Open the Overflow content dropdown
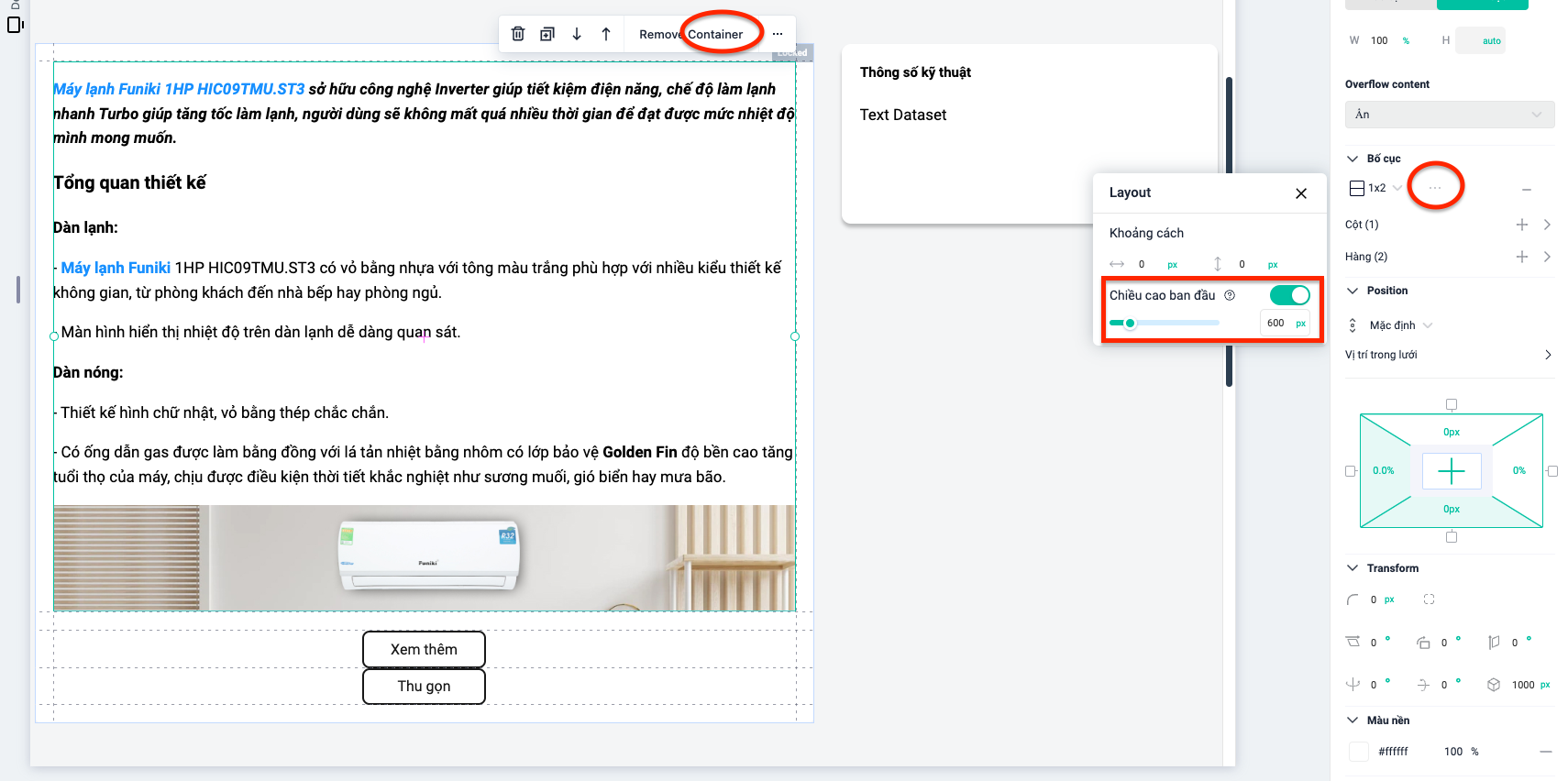This screenshot has height=781, width=1568. pyautogui.click(x=1449, y=115)
